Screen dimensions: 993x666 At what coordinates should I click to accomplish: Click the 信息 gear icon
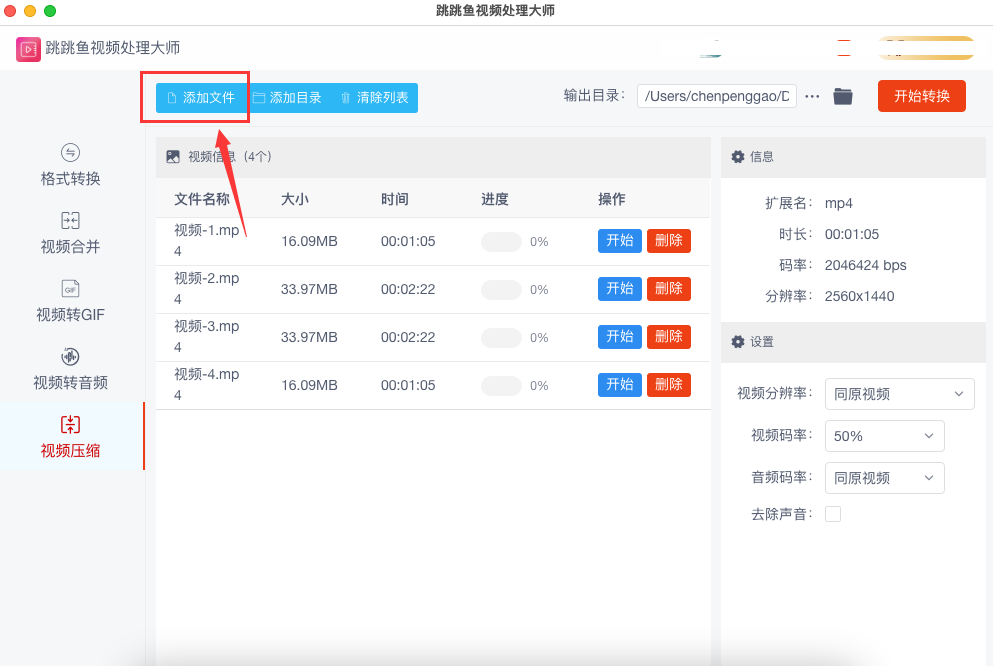point(738,156)
